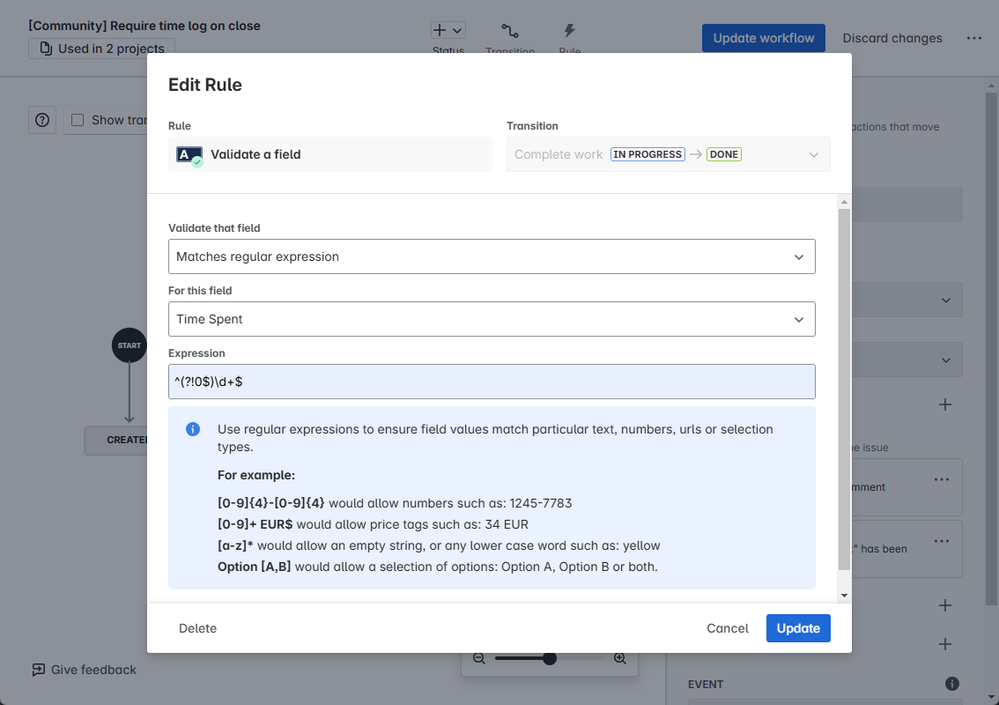
Task: Expand the upper chevron section in side panel
Action: tap(946, 301)
